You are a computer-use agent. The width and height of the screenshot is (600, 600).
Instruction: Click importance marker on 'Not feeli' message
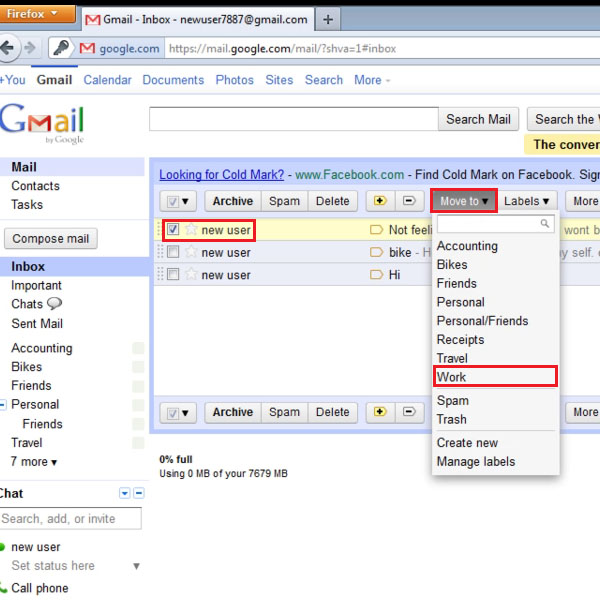pyautogui.click(x=377, y=230)
